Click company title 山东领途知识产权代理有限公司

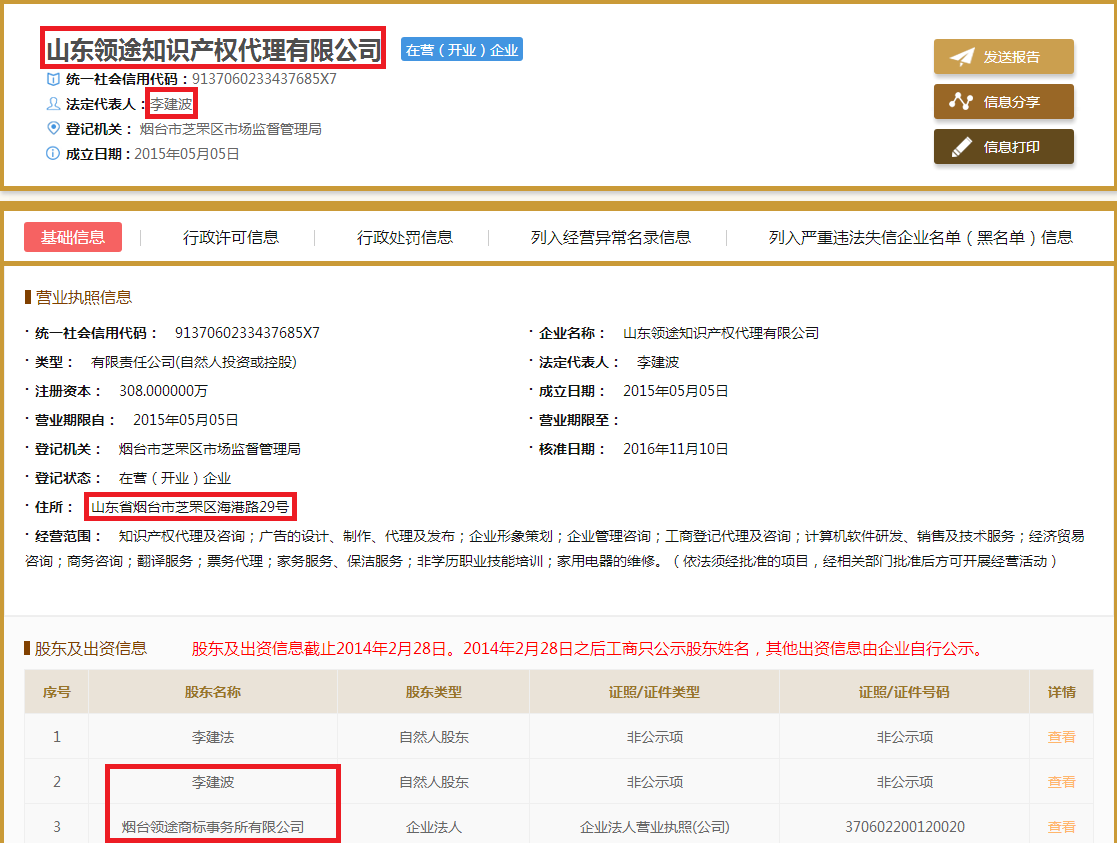click(x=213, y=50)
